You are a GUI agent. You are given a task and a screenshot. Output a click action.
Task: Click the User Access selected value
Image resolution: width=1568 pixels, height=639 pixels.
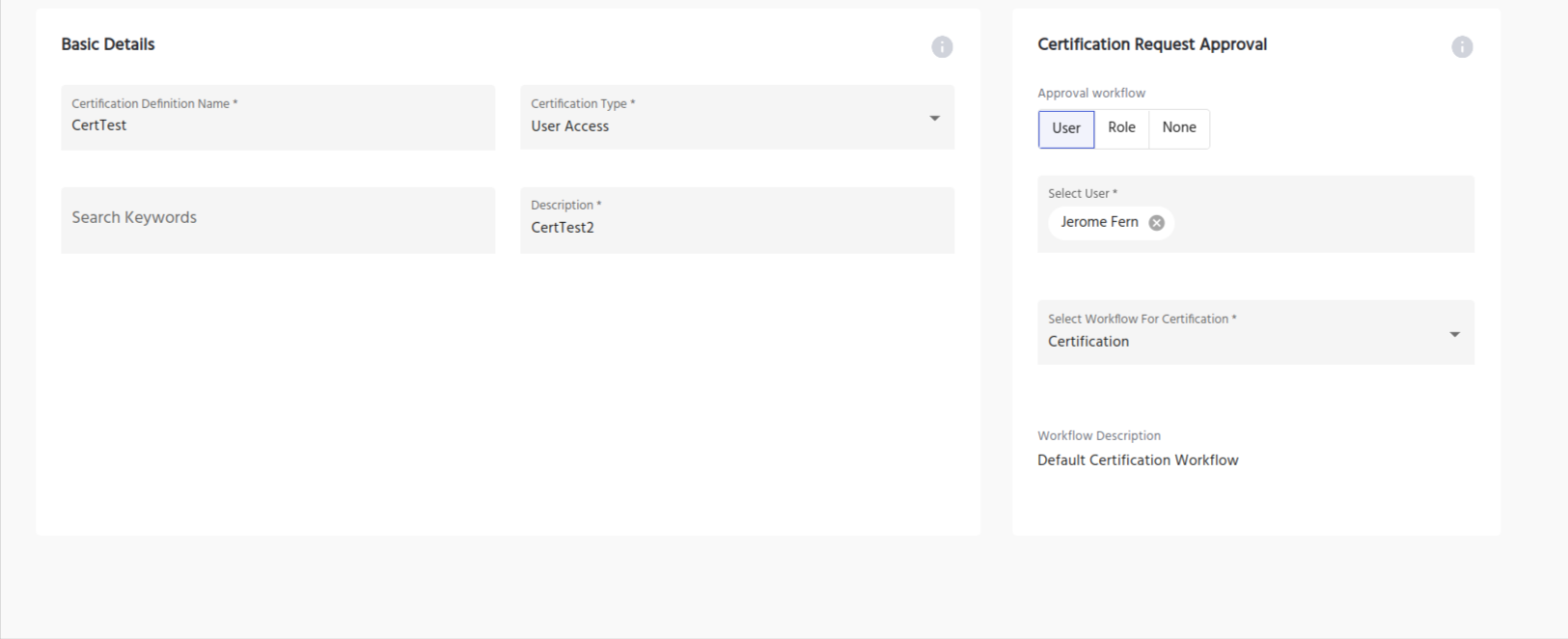click(570, 126)
